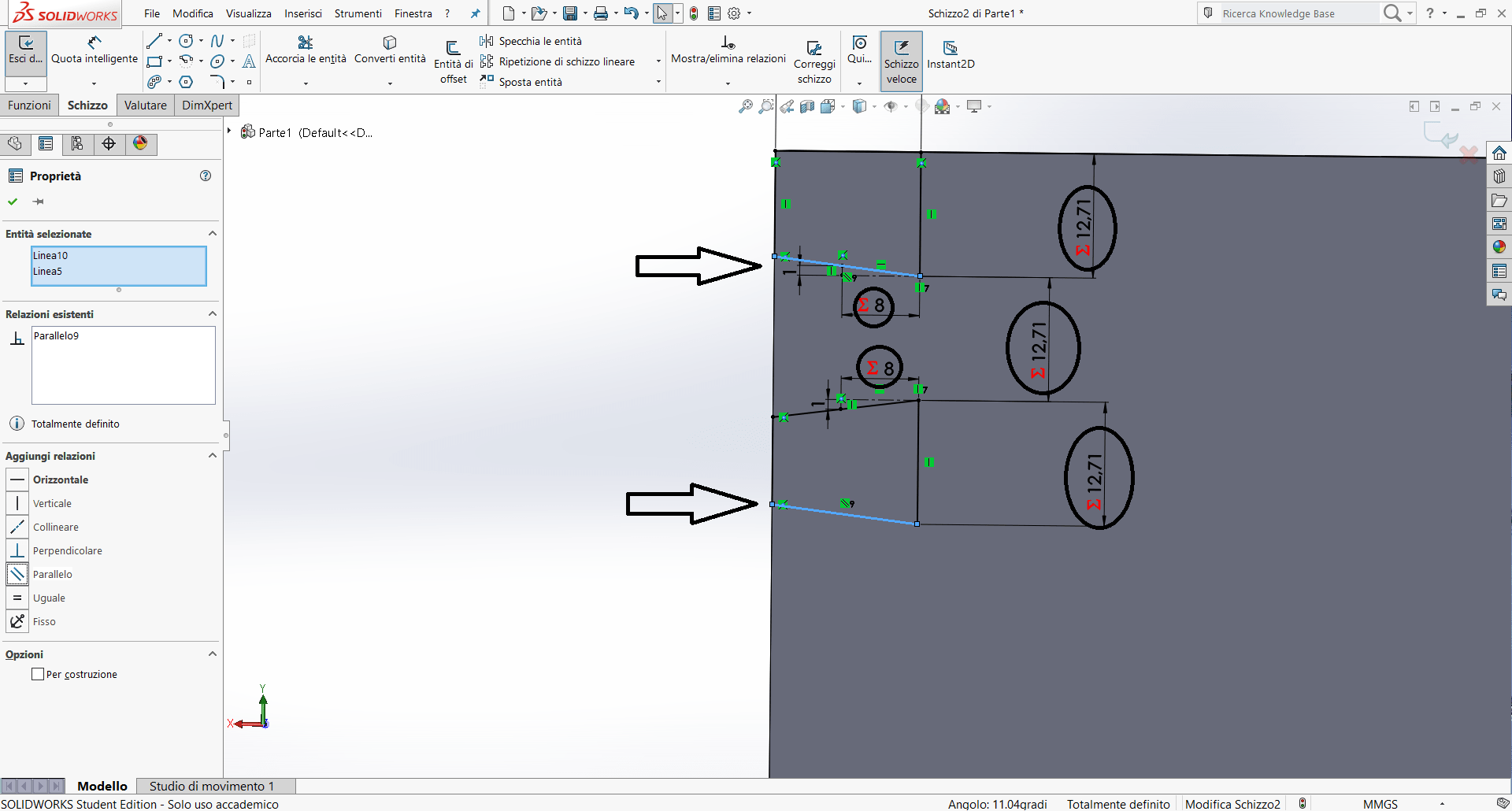
Task: Open DisplayManager tab icon
Action: pyautogui.click(x=140, y=143)
